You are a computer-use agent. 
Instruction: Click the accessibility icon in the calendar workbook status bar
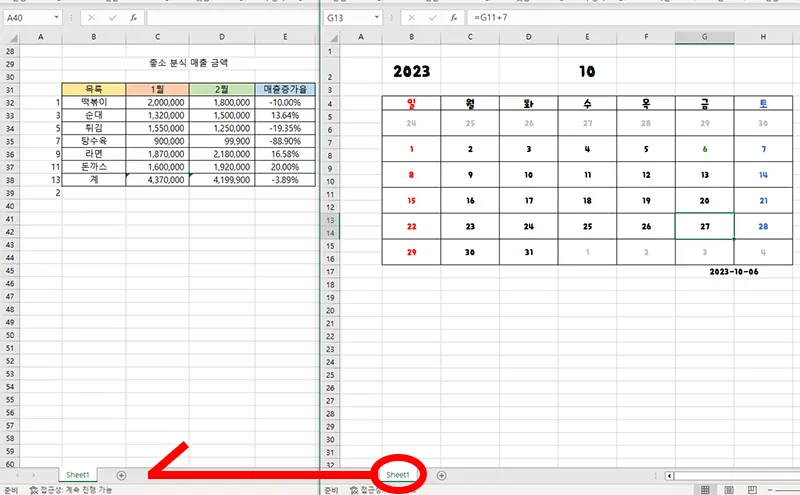[354, 490]
